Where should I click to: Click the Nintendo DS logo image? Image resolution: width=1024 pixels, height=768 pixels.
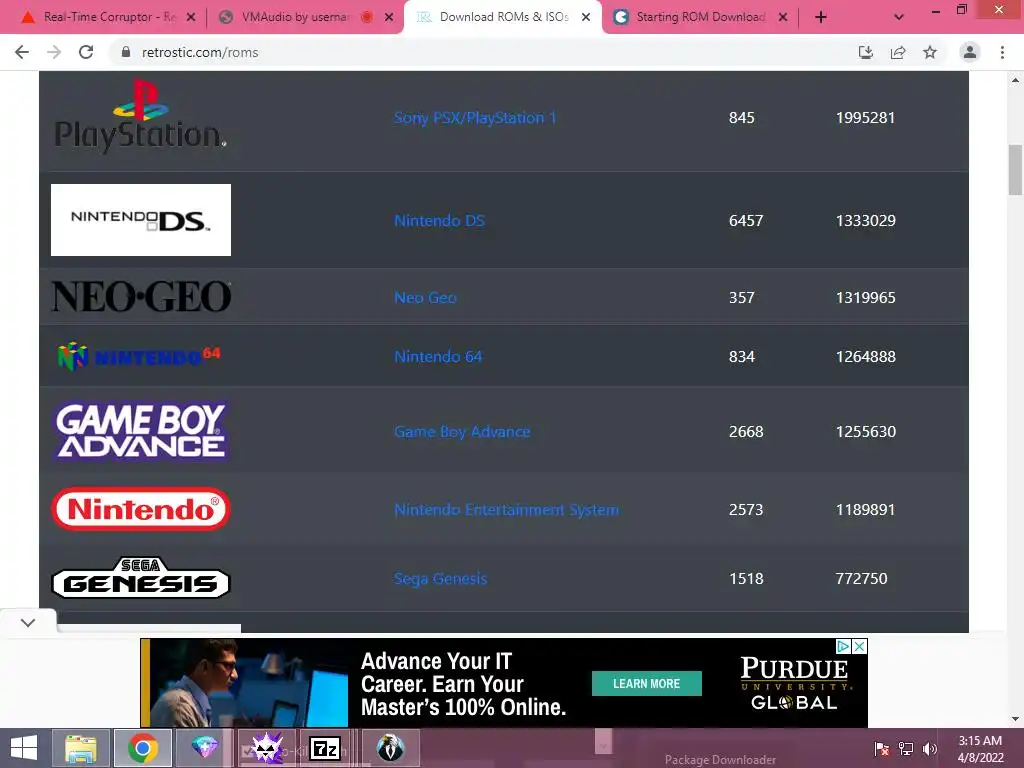(x=140, y=220)
